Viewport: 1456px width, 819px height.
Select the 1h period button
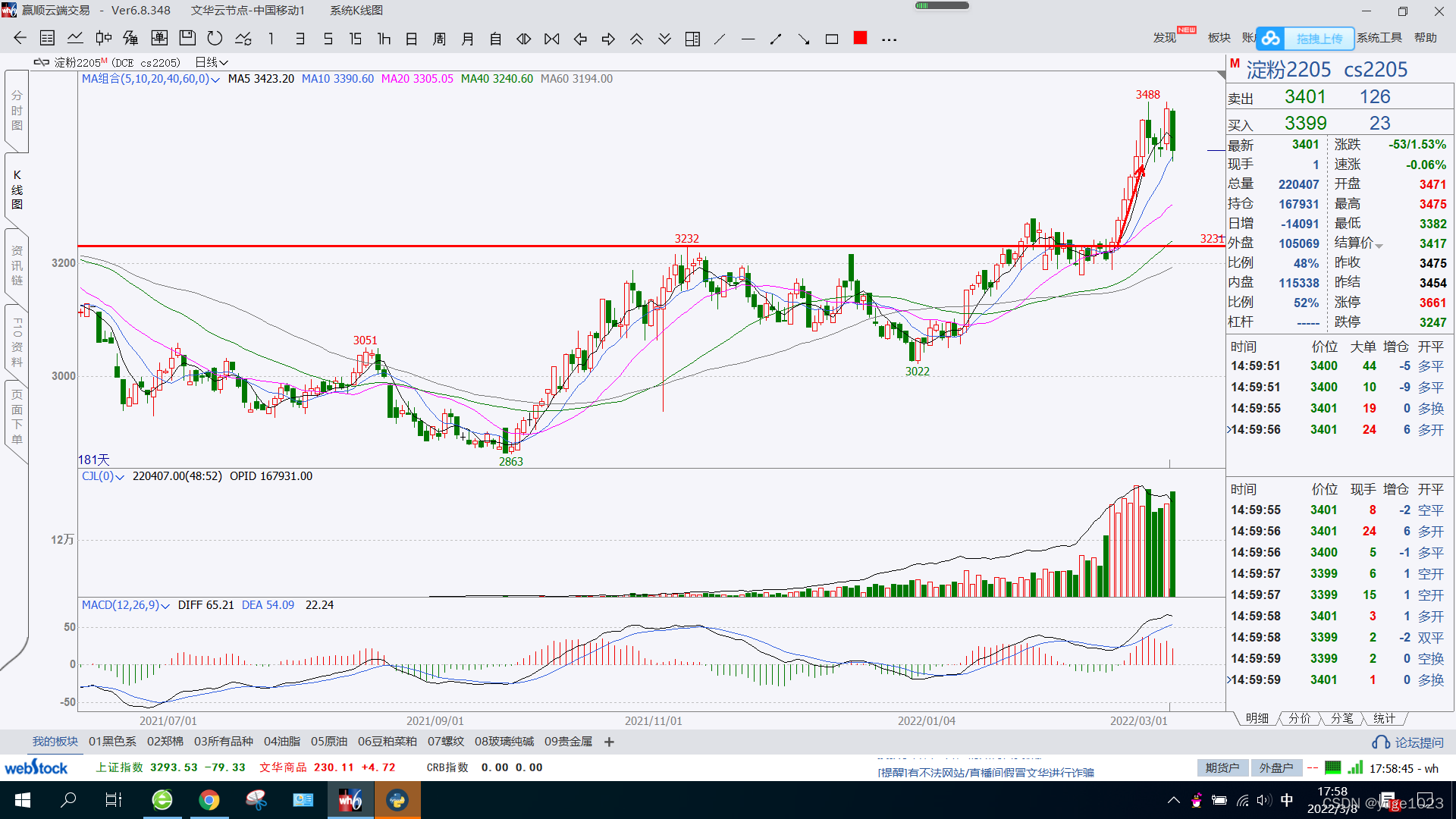(384, 39)
